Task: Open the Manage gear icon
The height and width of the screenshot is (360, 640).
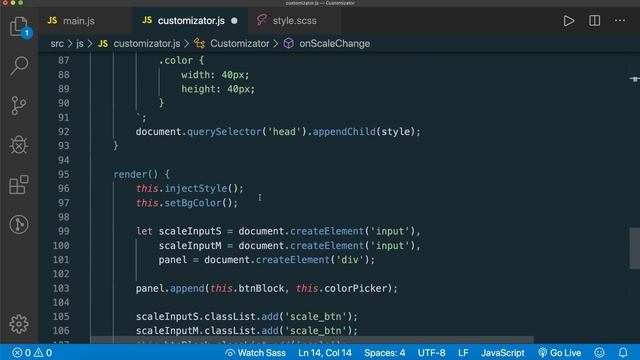Action: [19, 324]
